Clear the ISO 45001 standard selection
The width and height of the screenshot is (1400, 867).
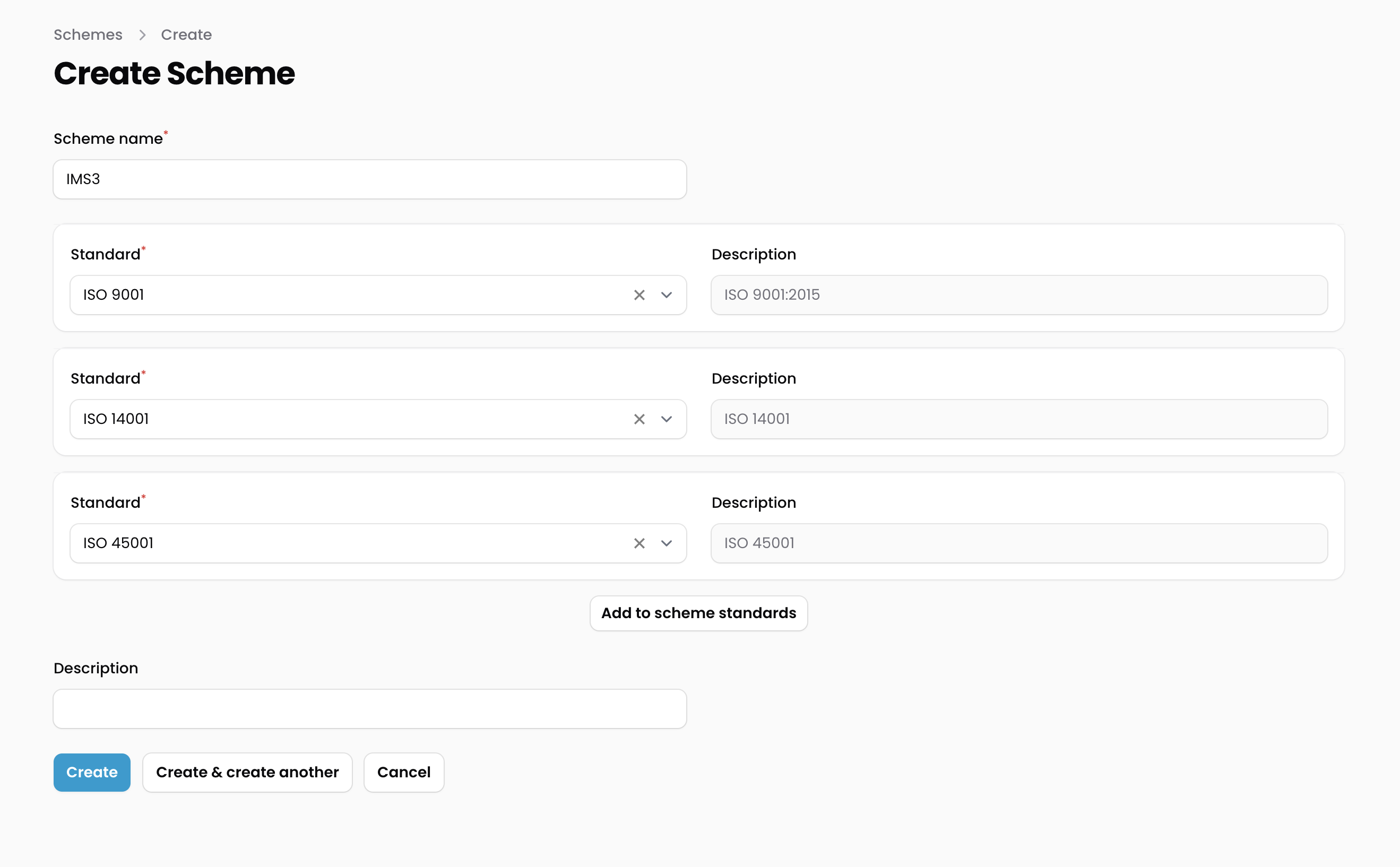click(639, 543)
